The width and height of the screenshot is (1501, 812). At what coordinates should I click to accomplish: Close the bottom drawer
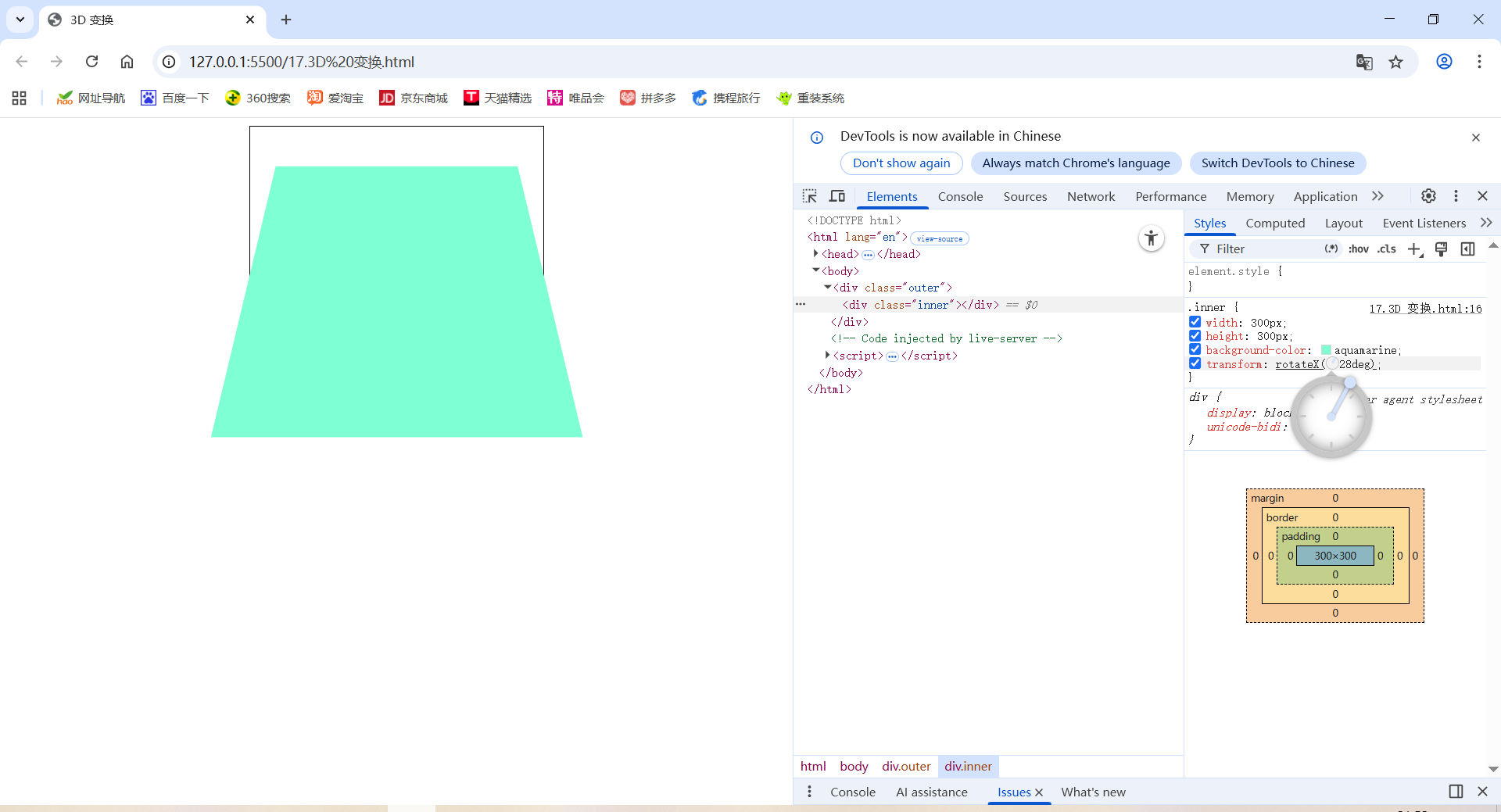pyautogui.click(x=1482, y=792)
